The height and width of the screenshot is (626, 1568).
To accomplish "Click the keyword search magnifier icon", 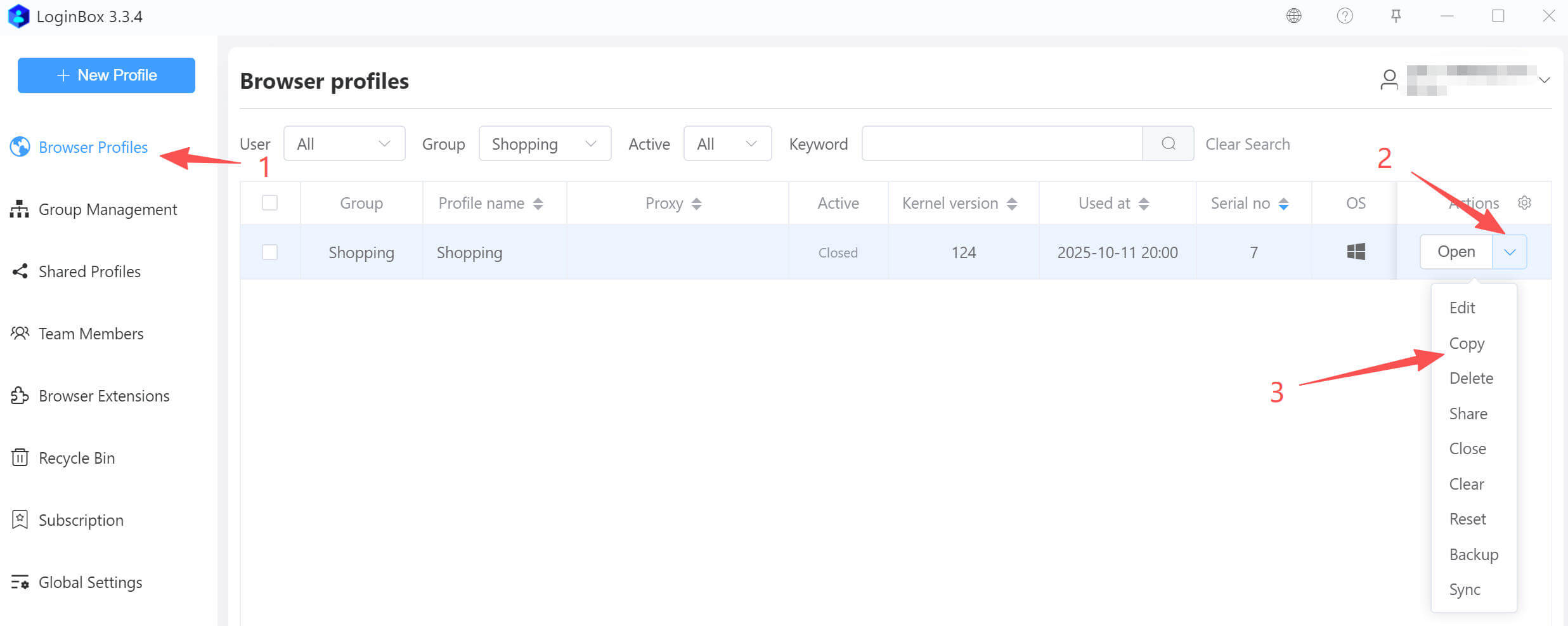I will point(1168,144).
